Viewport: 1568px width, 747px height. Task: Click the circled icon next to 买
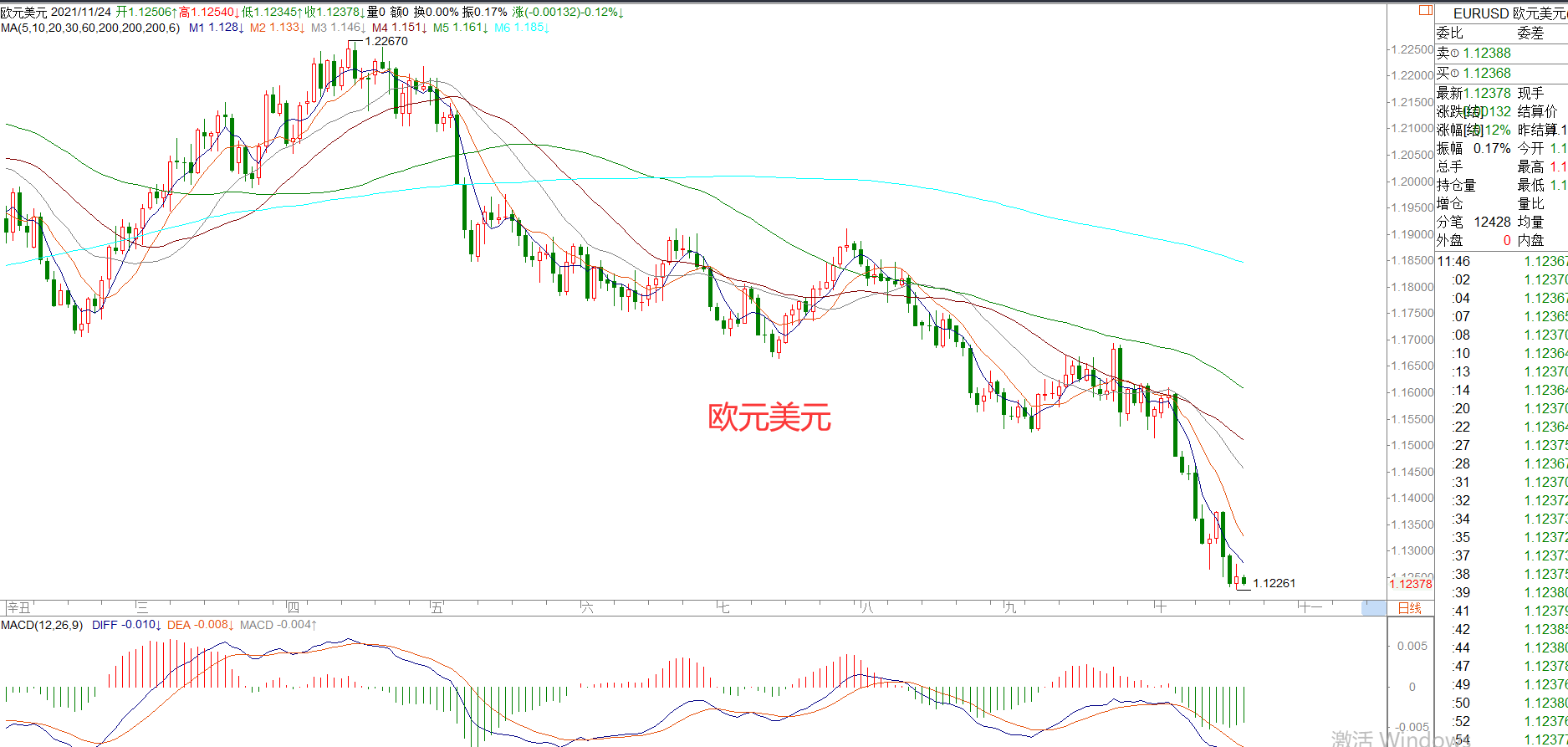1455,74
